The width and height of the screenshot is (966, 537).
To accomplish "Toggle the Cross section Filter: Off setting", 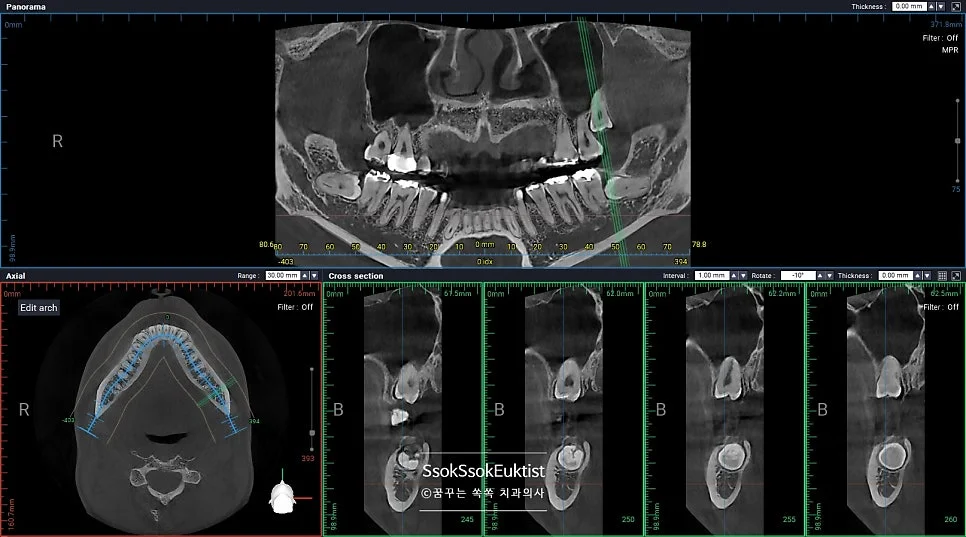I will pos(941,307).
